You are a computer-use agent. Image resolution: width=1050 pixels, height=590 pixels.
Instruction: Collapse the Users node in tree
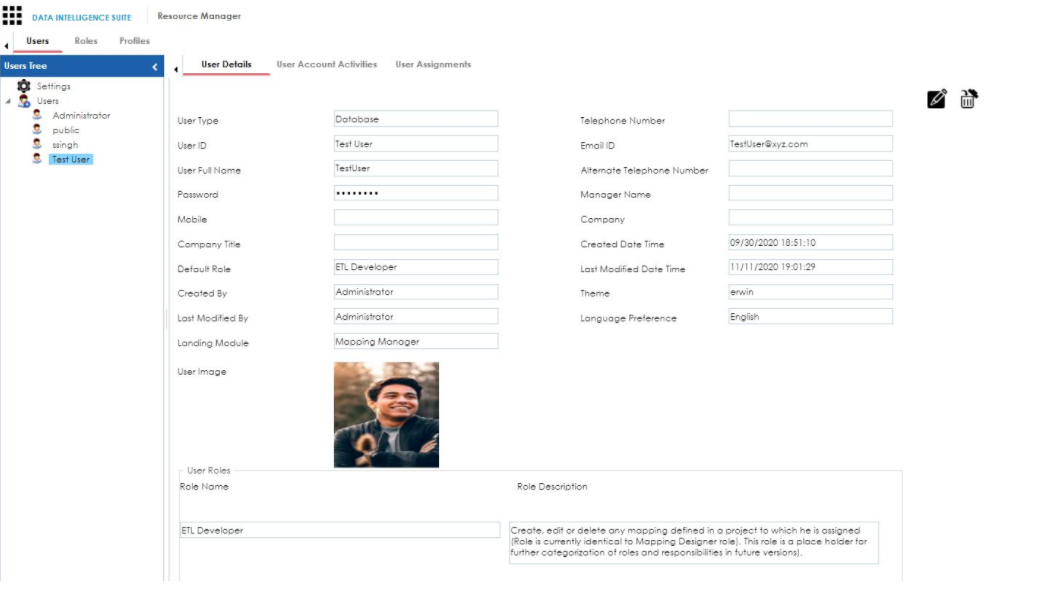pos(8,101)
